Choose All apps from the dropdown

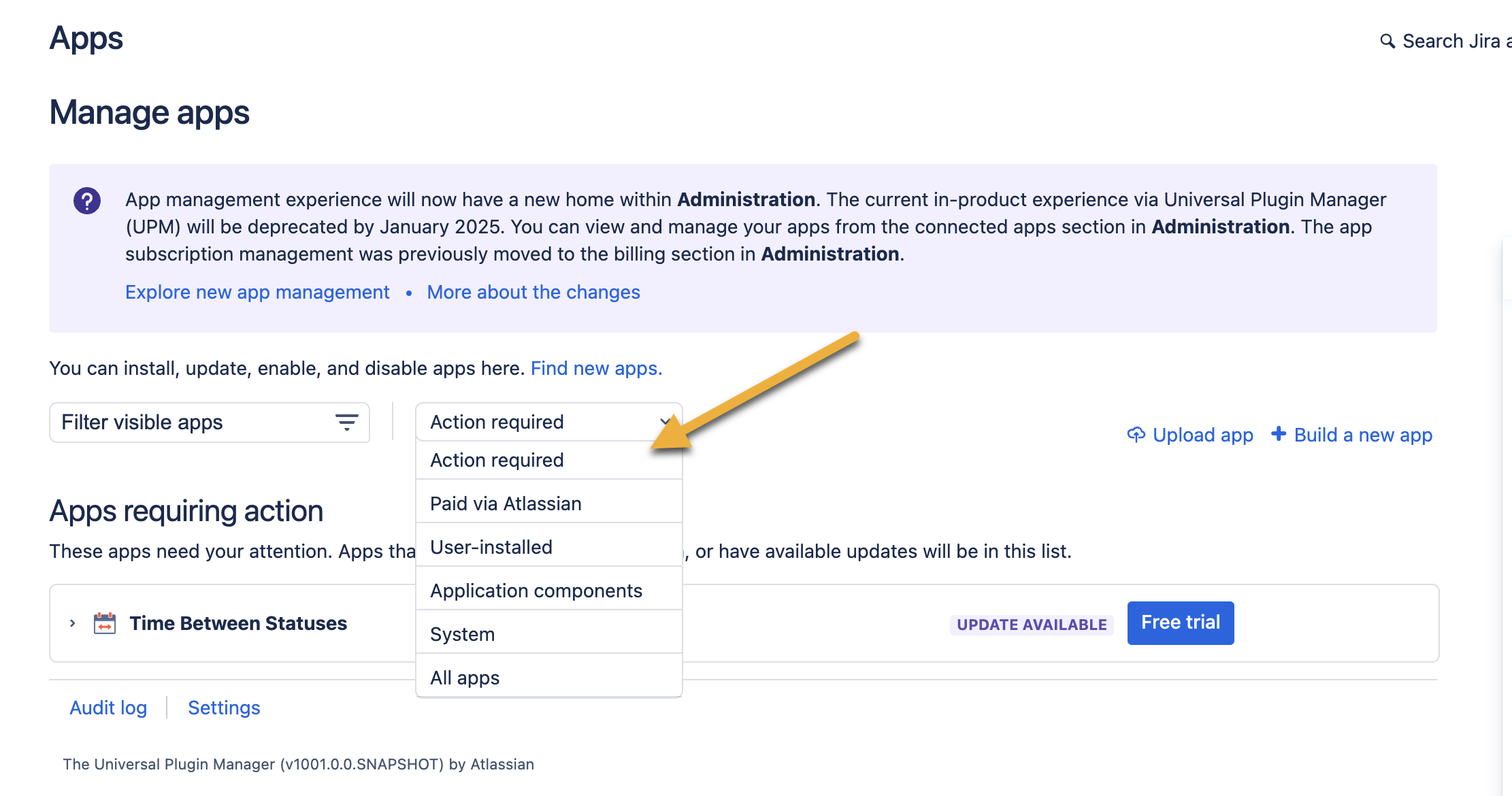[x=465, y=678]
